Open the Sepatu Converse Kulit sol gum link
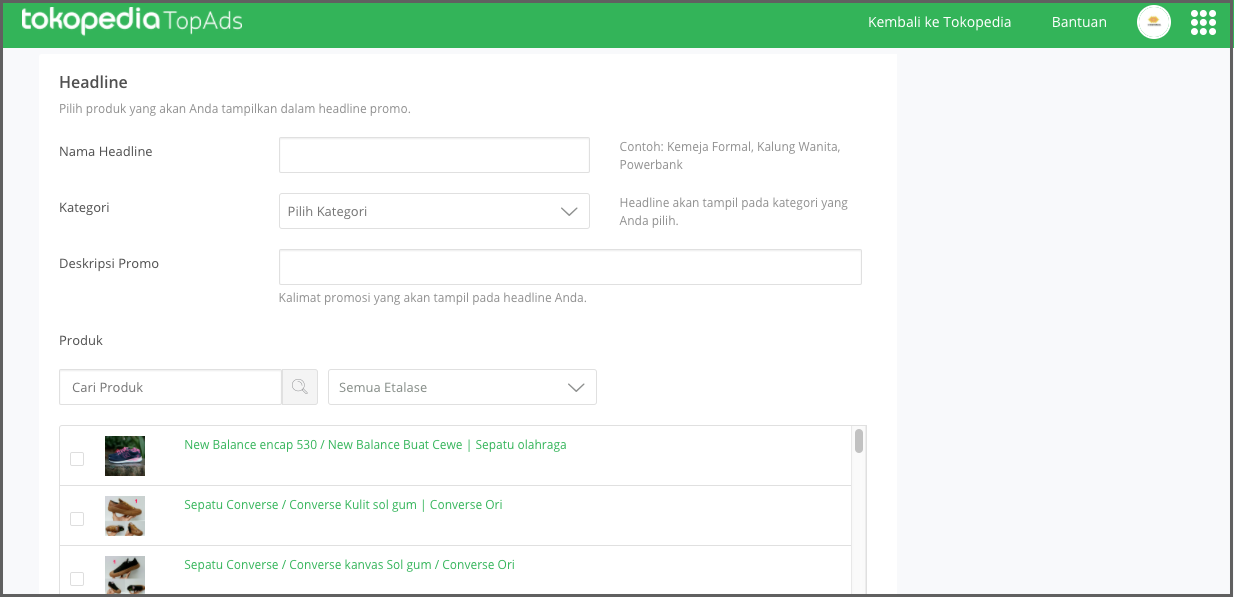 coord(343,505)
